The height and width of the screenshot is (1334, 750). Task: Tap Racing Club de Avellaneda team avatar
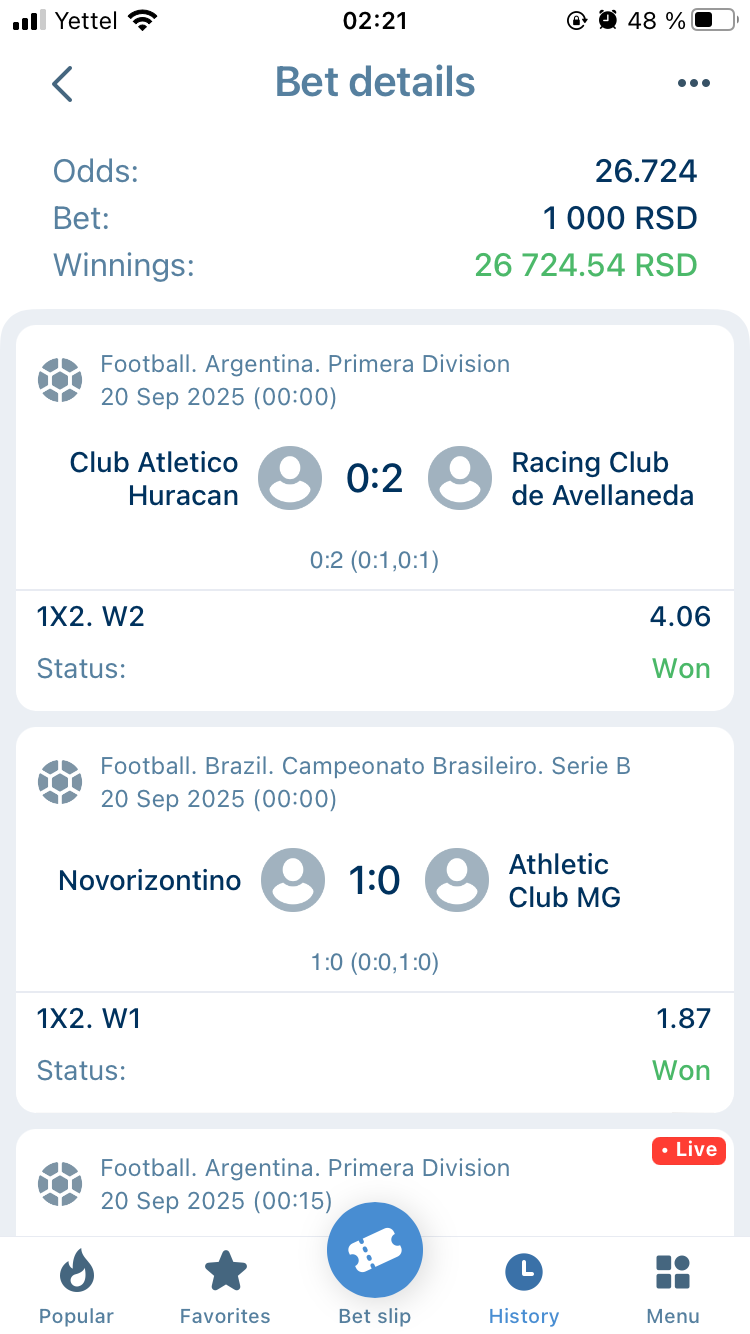pos(460,478)
